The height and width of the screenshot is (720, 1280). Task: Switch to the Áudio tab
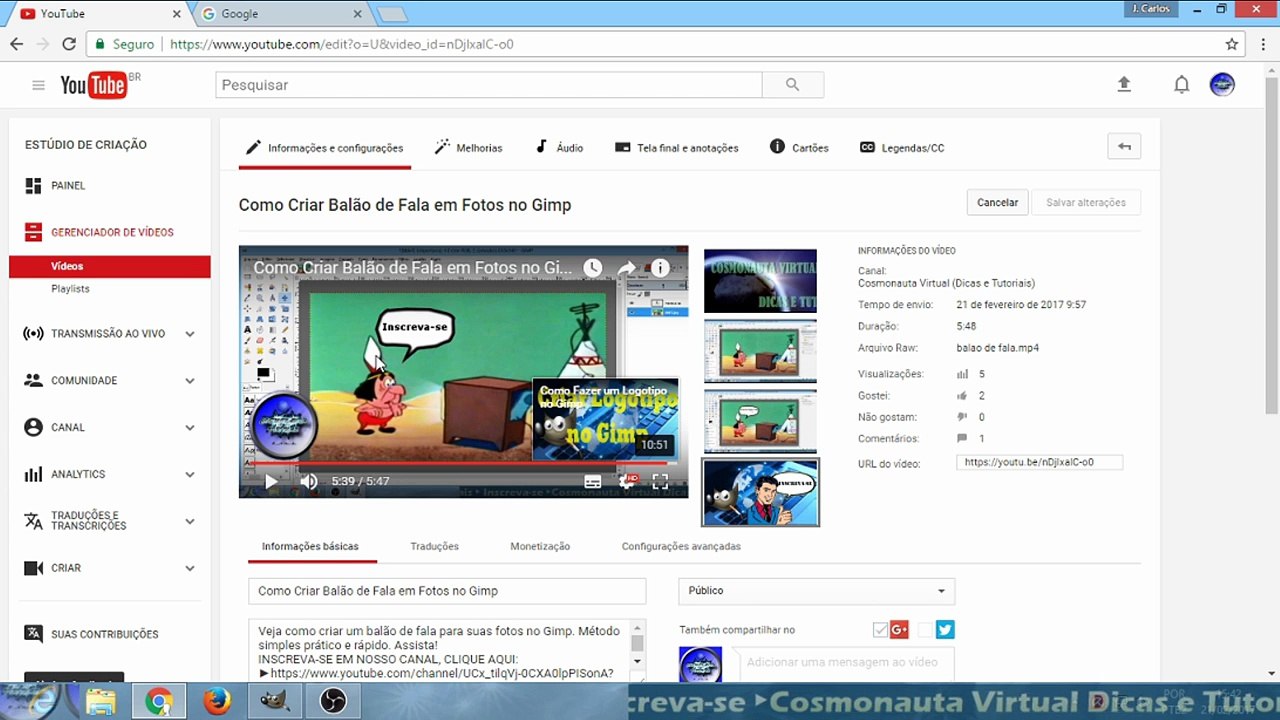pos(560,148)
